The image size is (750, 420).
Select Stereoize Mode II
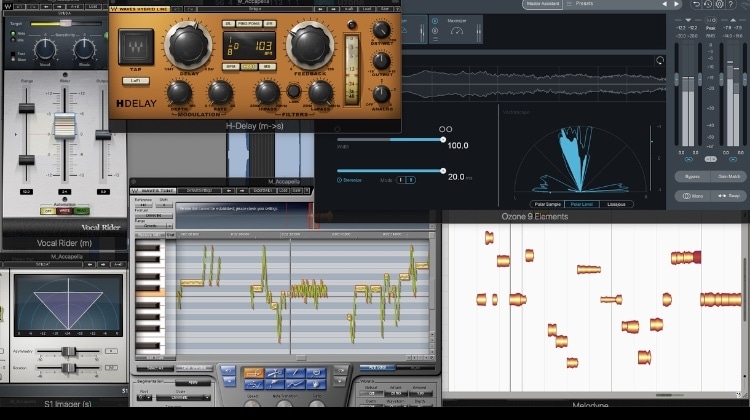[x=410, y=180]
